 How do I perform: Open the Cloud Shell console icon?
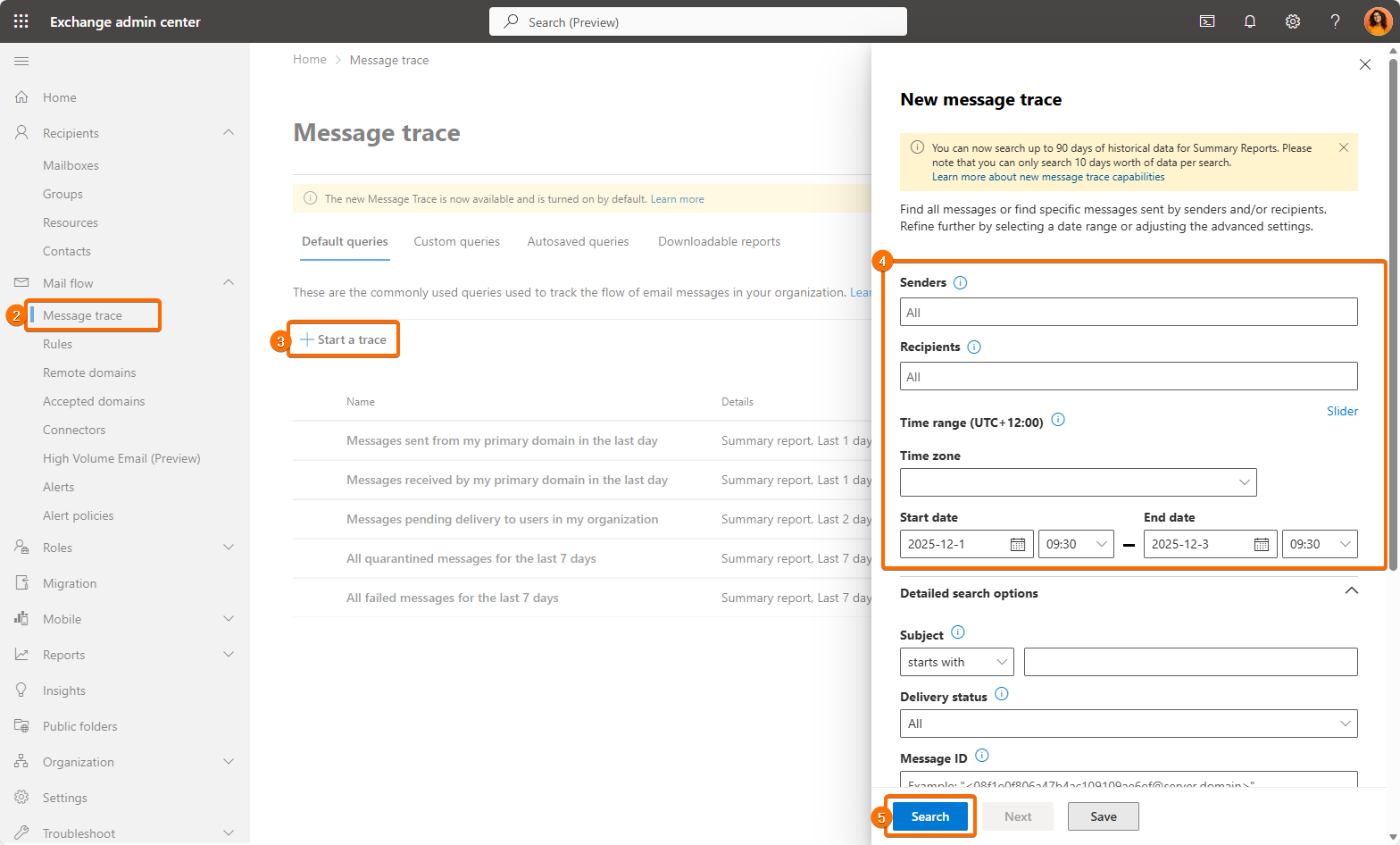click(x=1207, y=21)
